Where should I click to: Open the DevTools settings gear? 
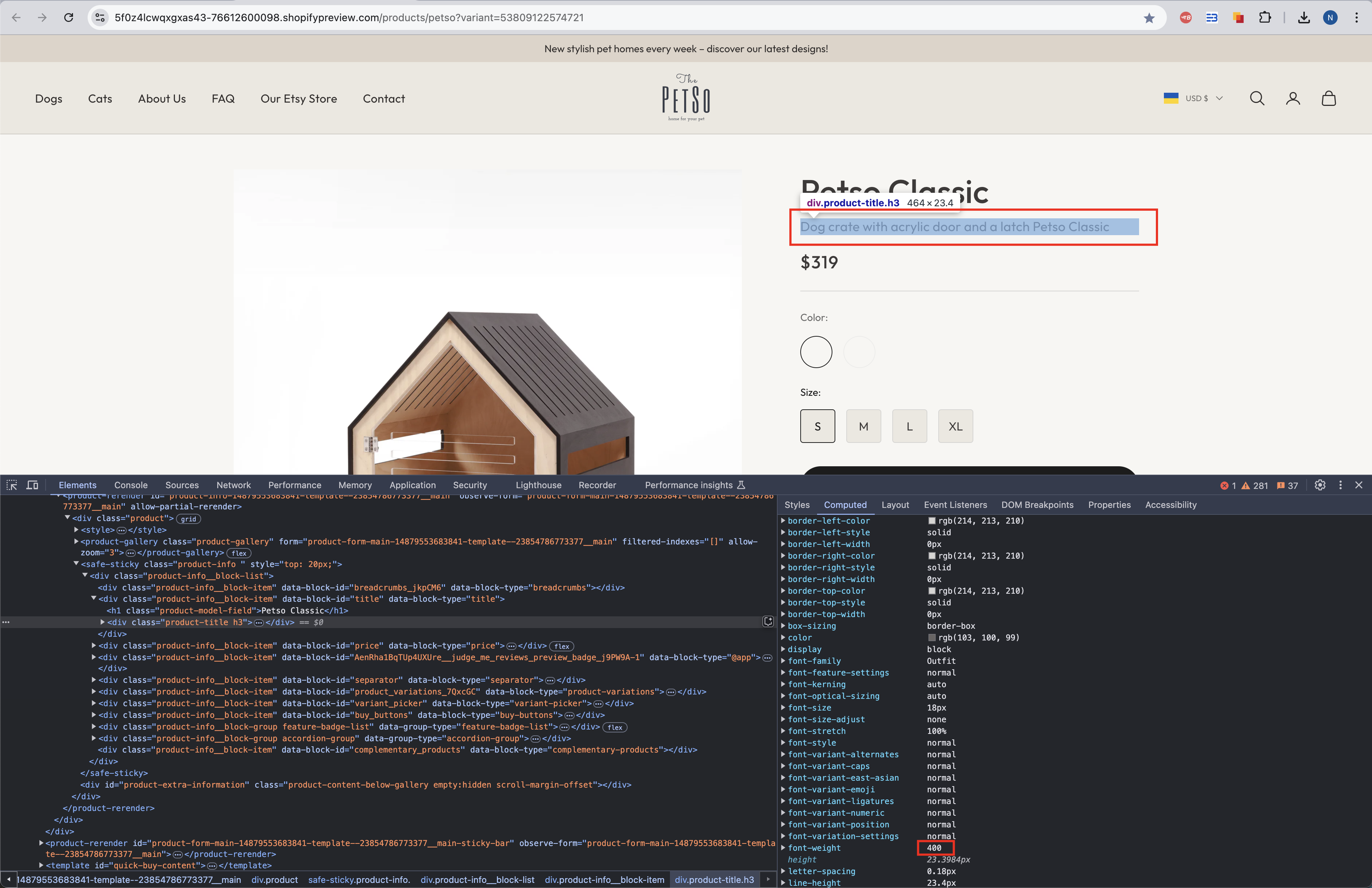click(x=1319, y=485)
